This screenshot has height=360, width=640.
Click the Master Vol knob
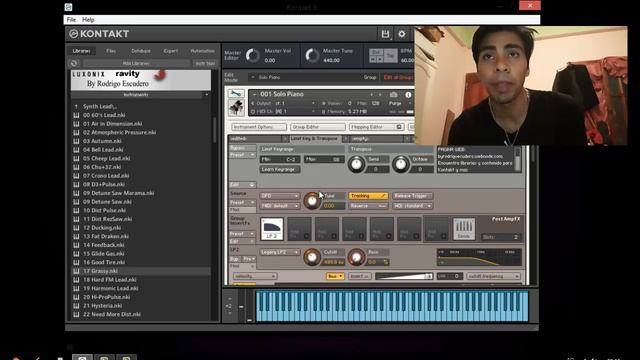(x=253, y=56)
